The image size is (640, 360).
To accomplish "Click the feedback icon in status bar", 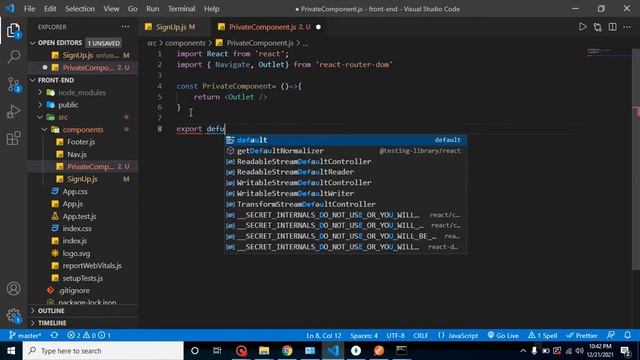I will (x=611, y=335).
